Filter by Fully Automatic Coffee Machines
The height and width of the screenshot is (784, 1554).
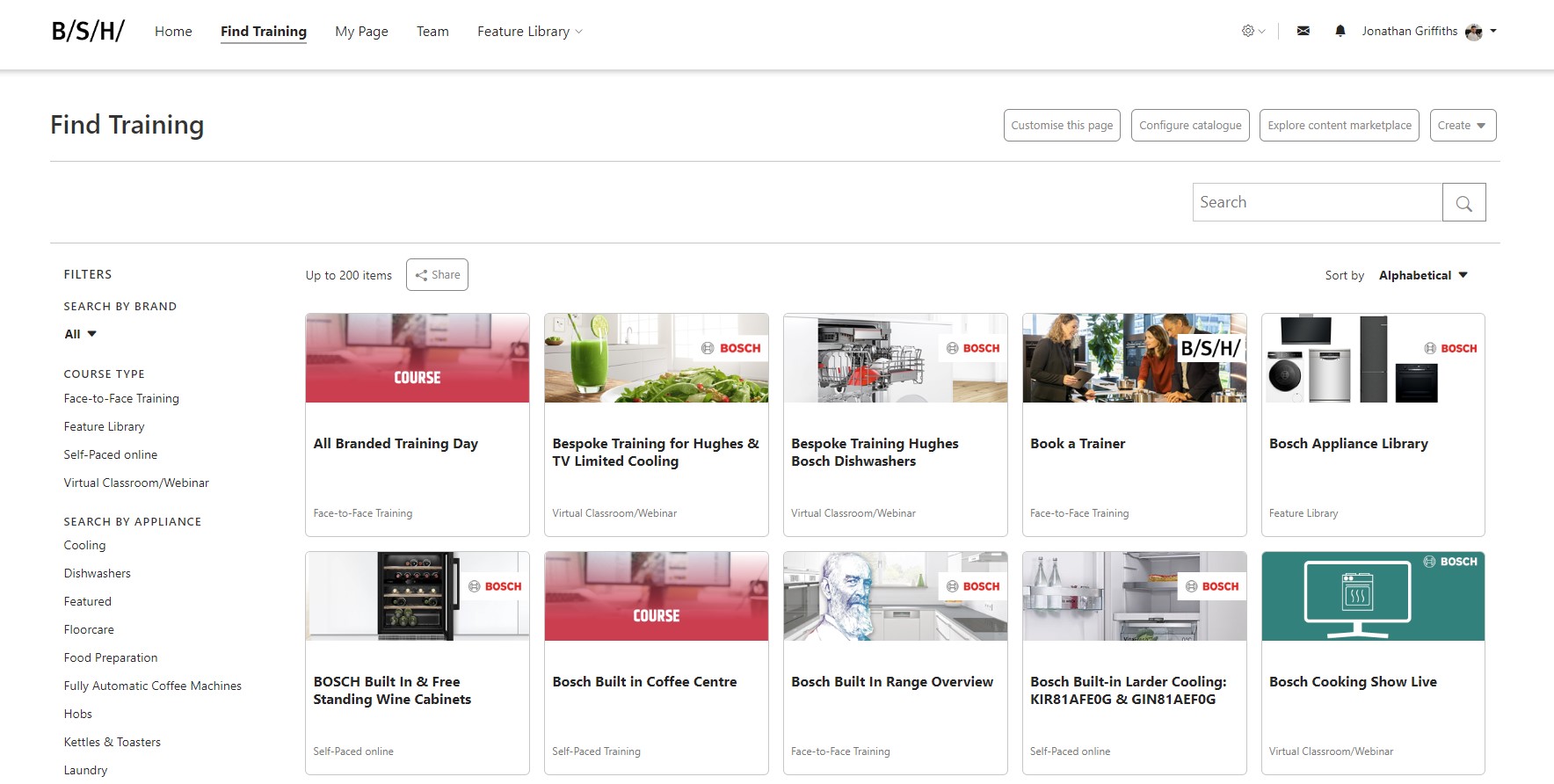pos(152,686)
